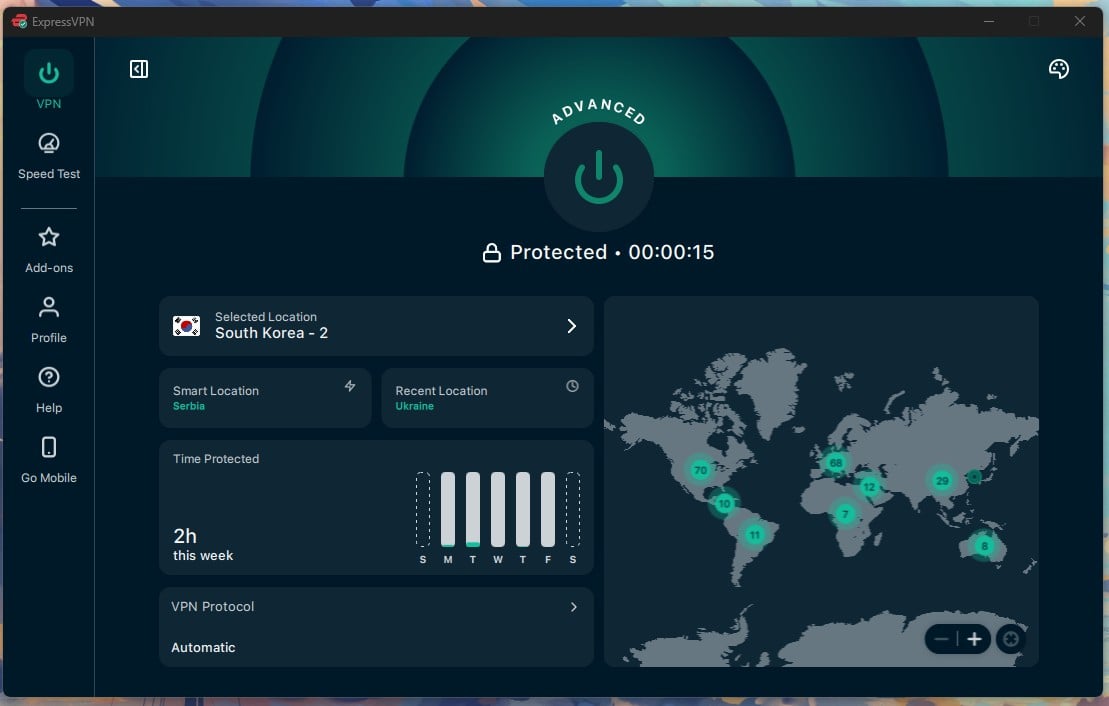Click the Wednesday time protected bar

498,509
